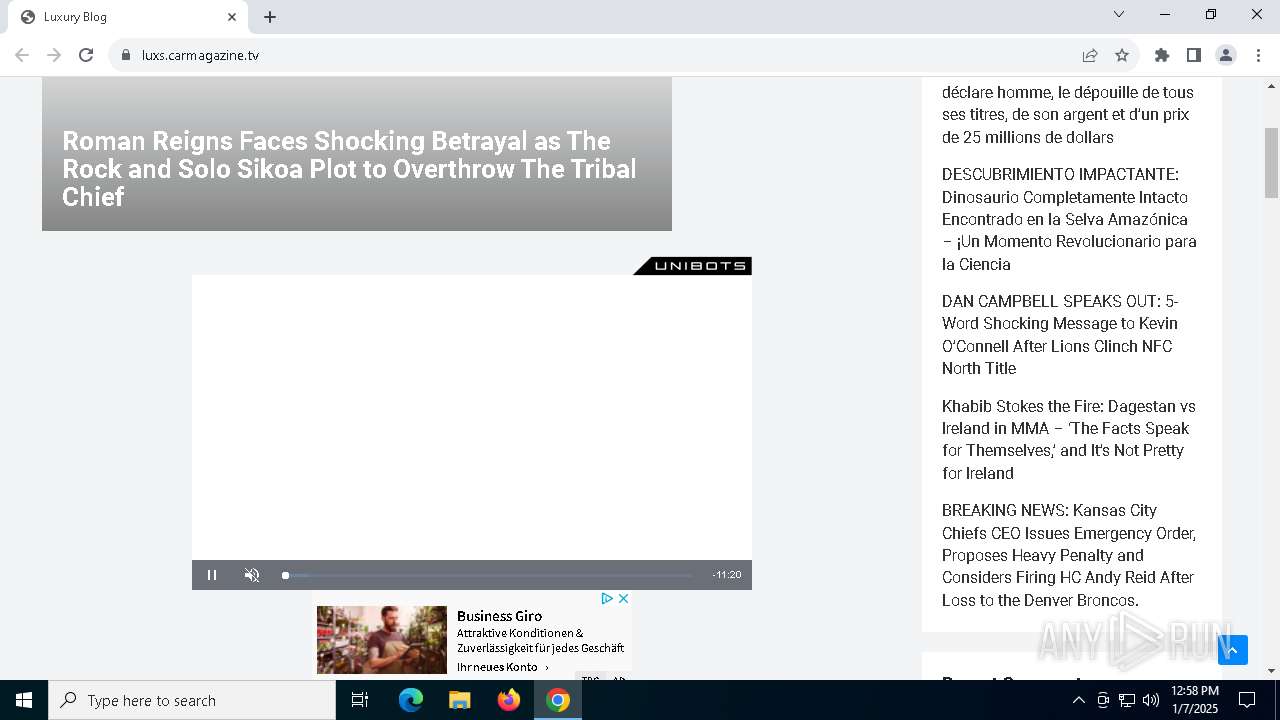Screen dimensions: 1280x720
Task: Unmute the video with the speaker icon
Action: pos(252,575)
